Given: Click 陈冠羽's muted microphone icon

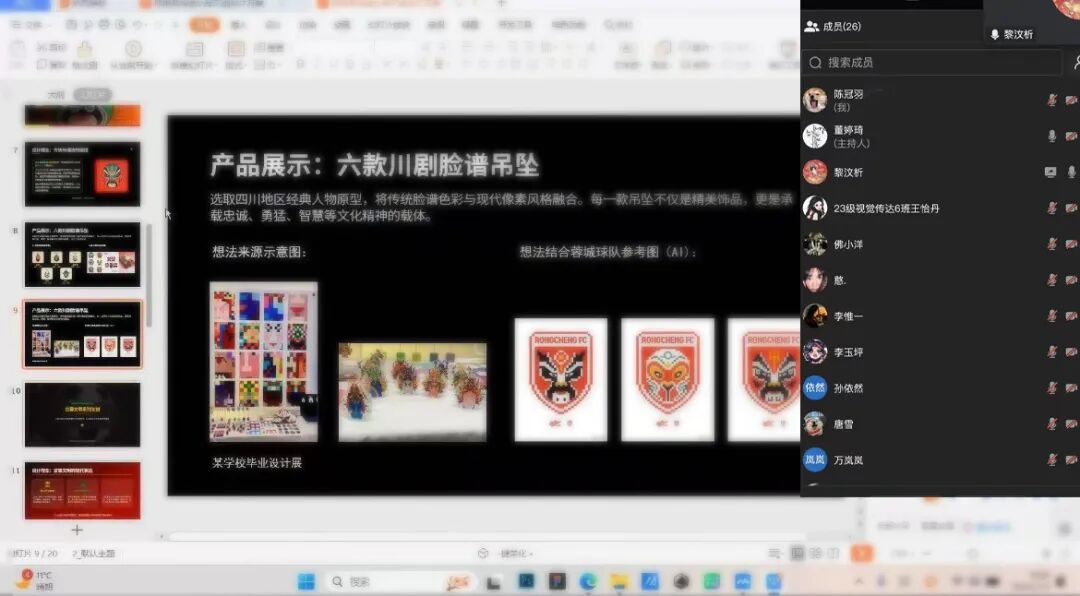Looking at the screenshot, I should pos(1051,100).
